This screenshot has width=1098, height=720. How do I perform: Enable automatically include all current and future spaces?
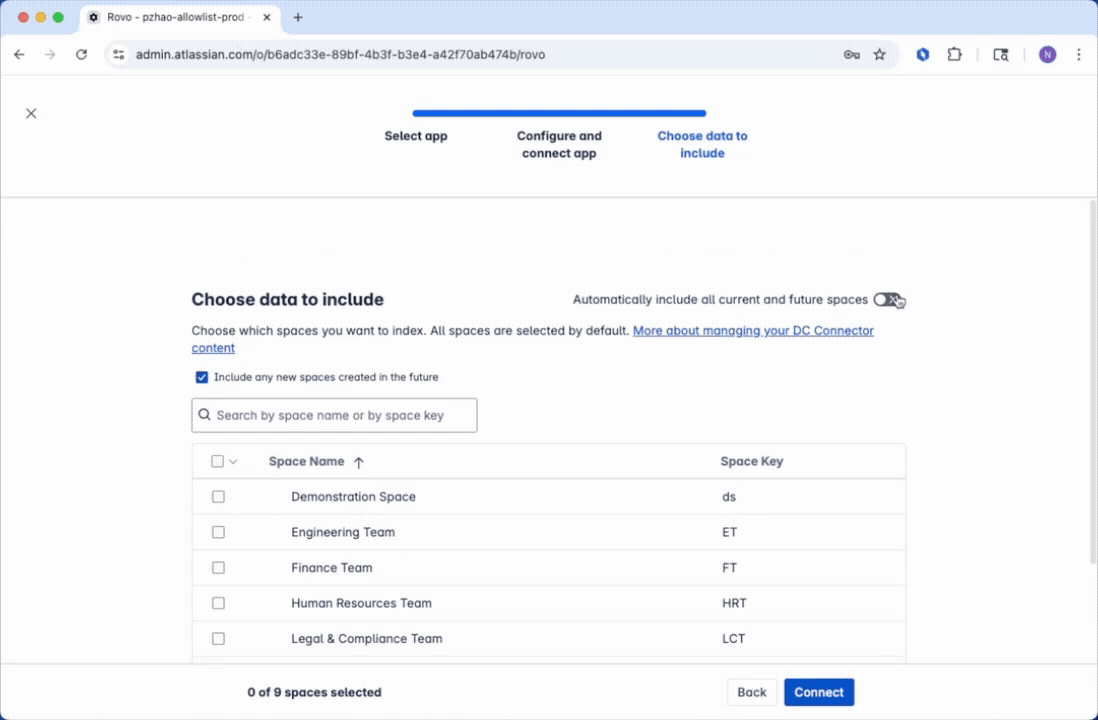(886, 299)
